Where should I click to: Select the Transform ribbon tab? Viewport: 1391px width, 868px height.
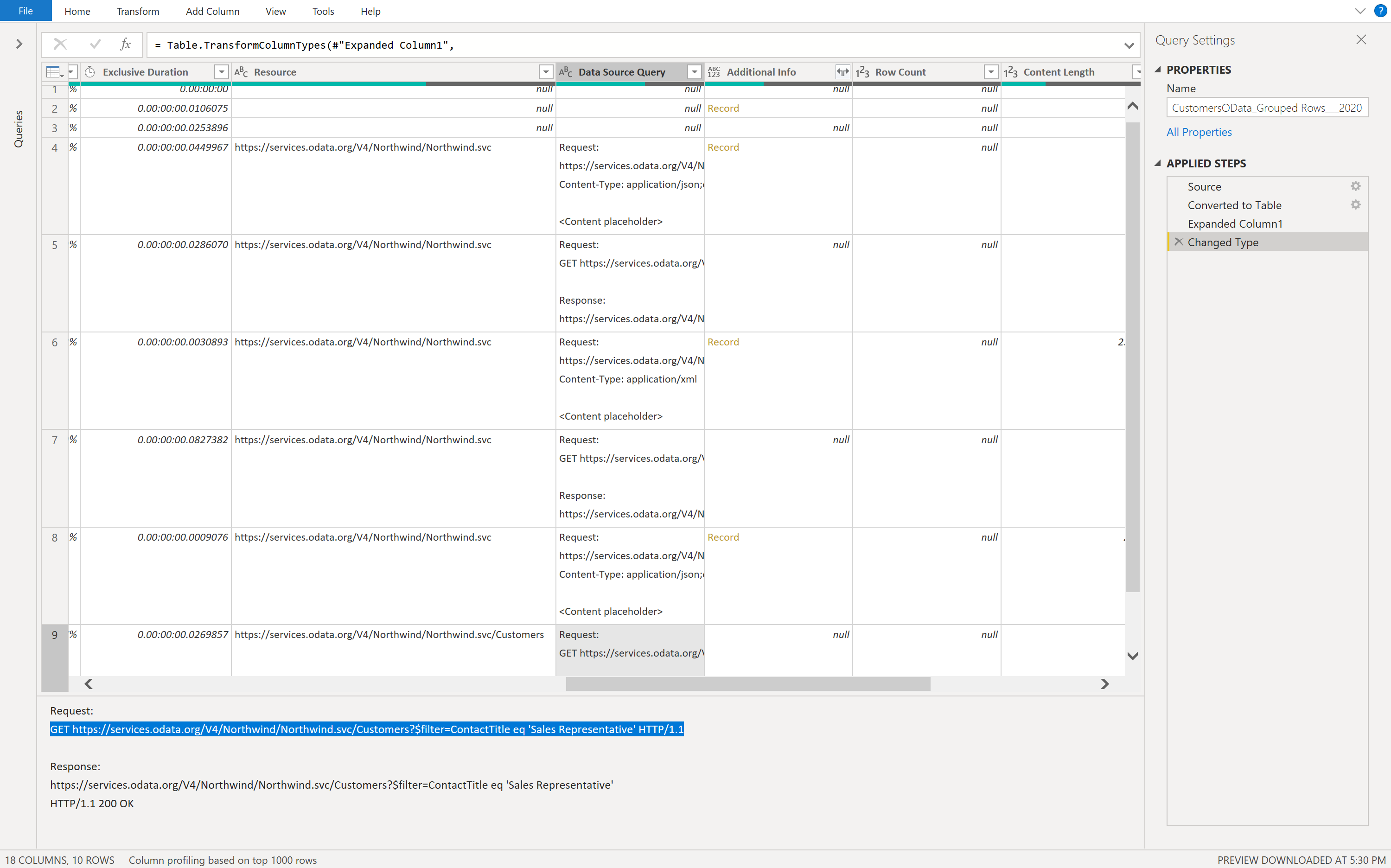[x=137, y=11]
